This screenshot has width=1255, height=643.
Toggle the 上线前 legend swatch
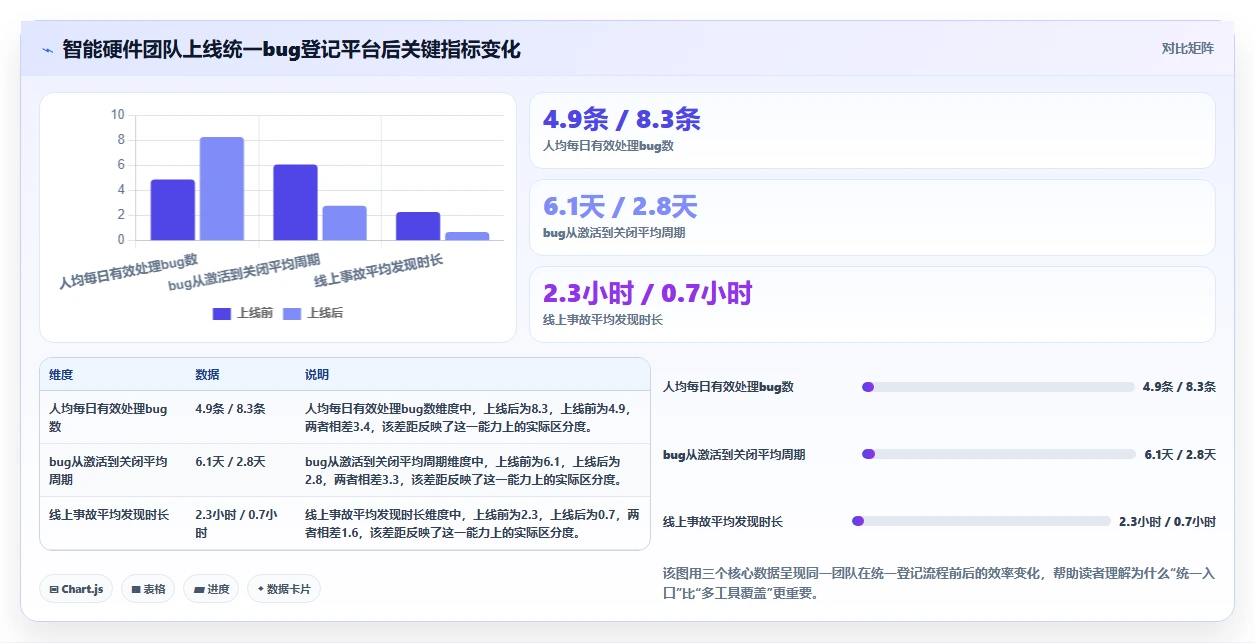coord(221,313)
